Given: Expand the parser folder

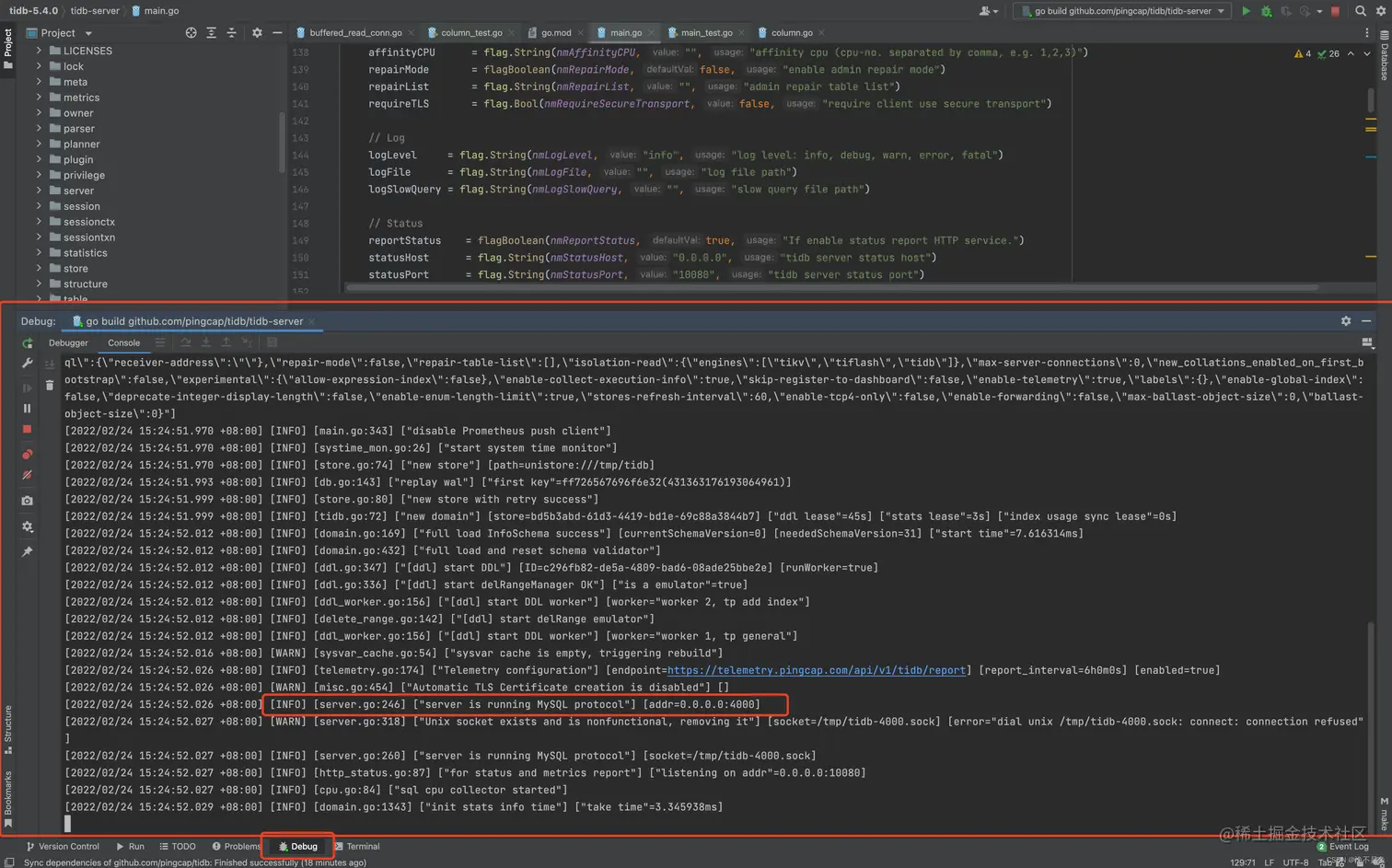Looking at the screenshot, I should (39, 129).
